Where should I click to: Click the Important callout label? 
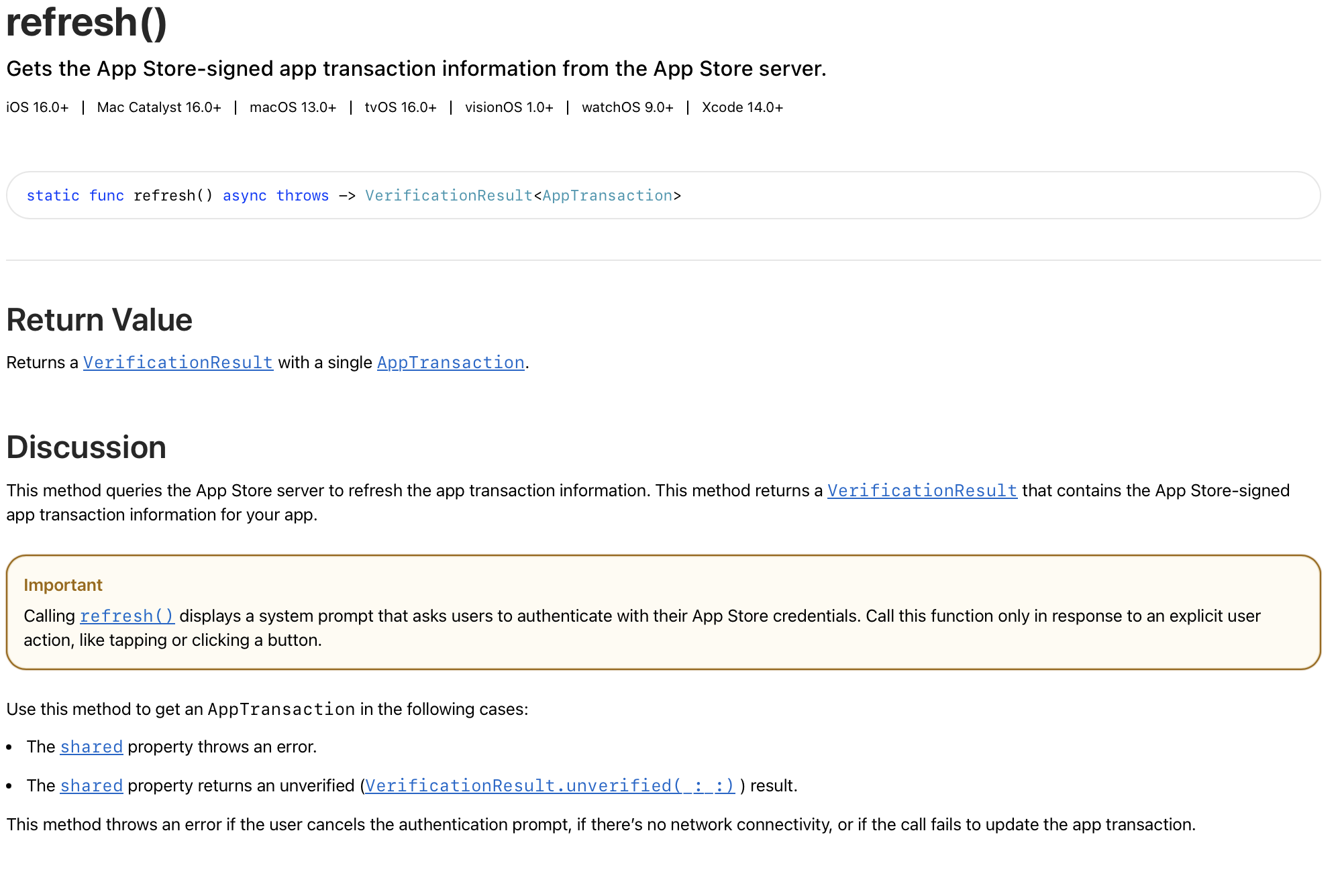point(63,585)
